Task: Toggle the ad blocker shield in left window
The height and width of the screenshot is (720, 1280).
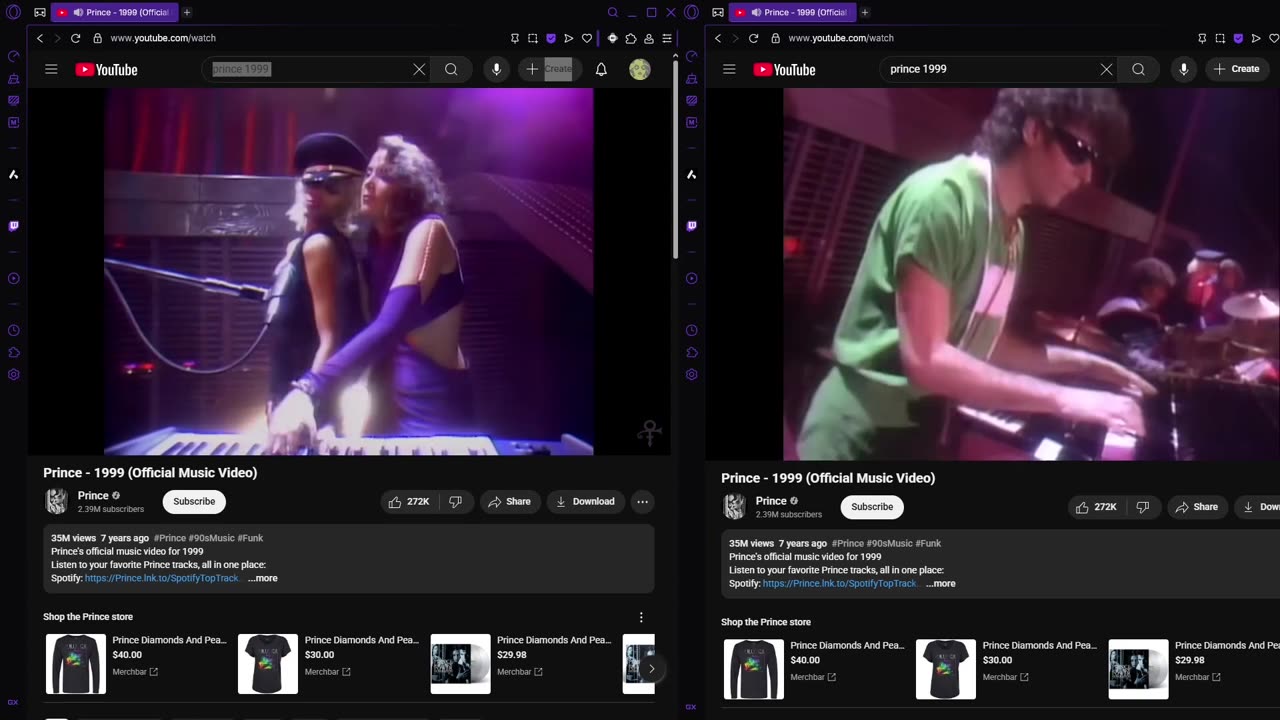Action: pyautogui.click(x=551, y=38)
